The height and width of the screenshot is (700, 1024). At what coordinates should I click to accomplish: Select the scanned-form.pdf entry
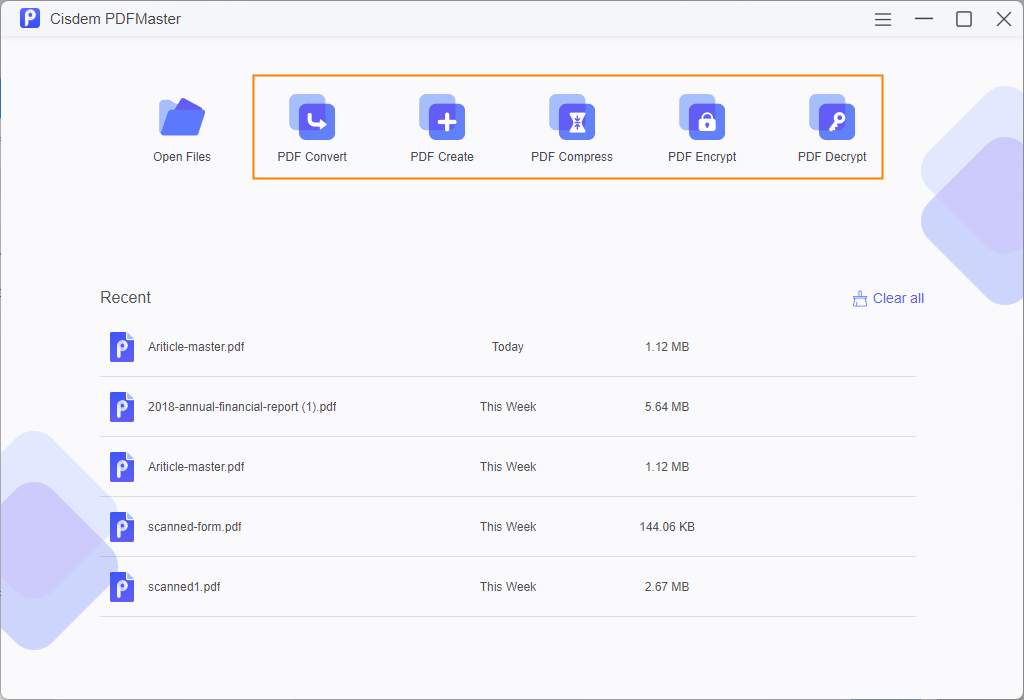click(196, 527)
